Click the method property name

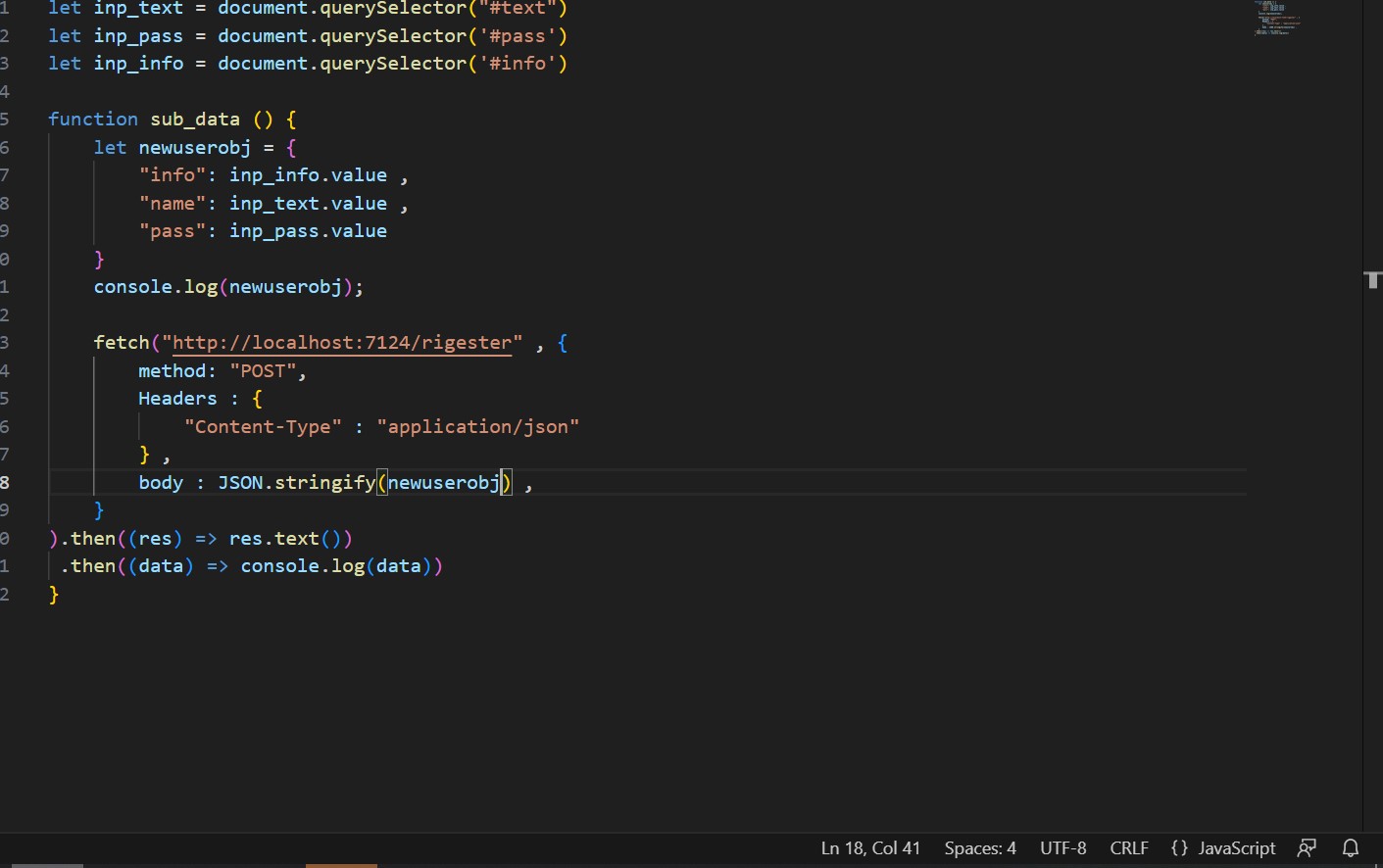(173, 371)
